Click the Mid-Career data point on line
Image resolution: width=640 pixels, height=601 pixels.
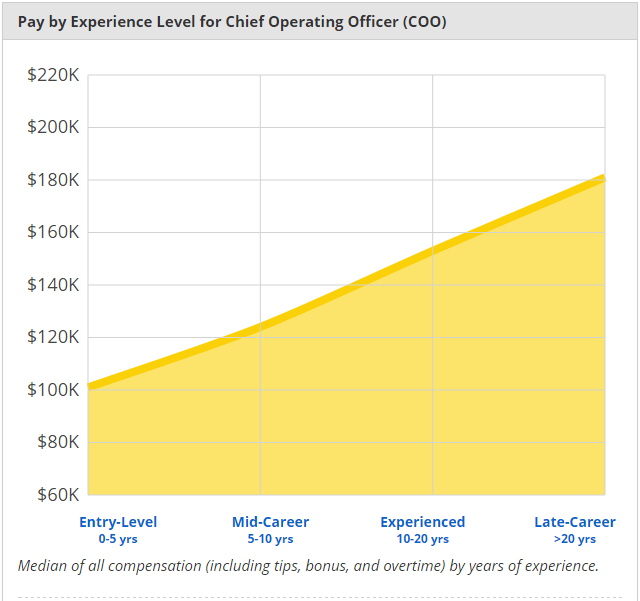tap(260, 326)
